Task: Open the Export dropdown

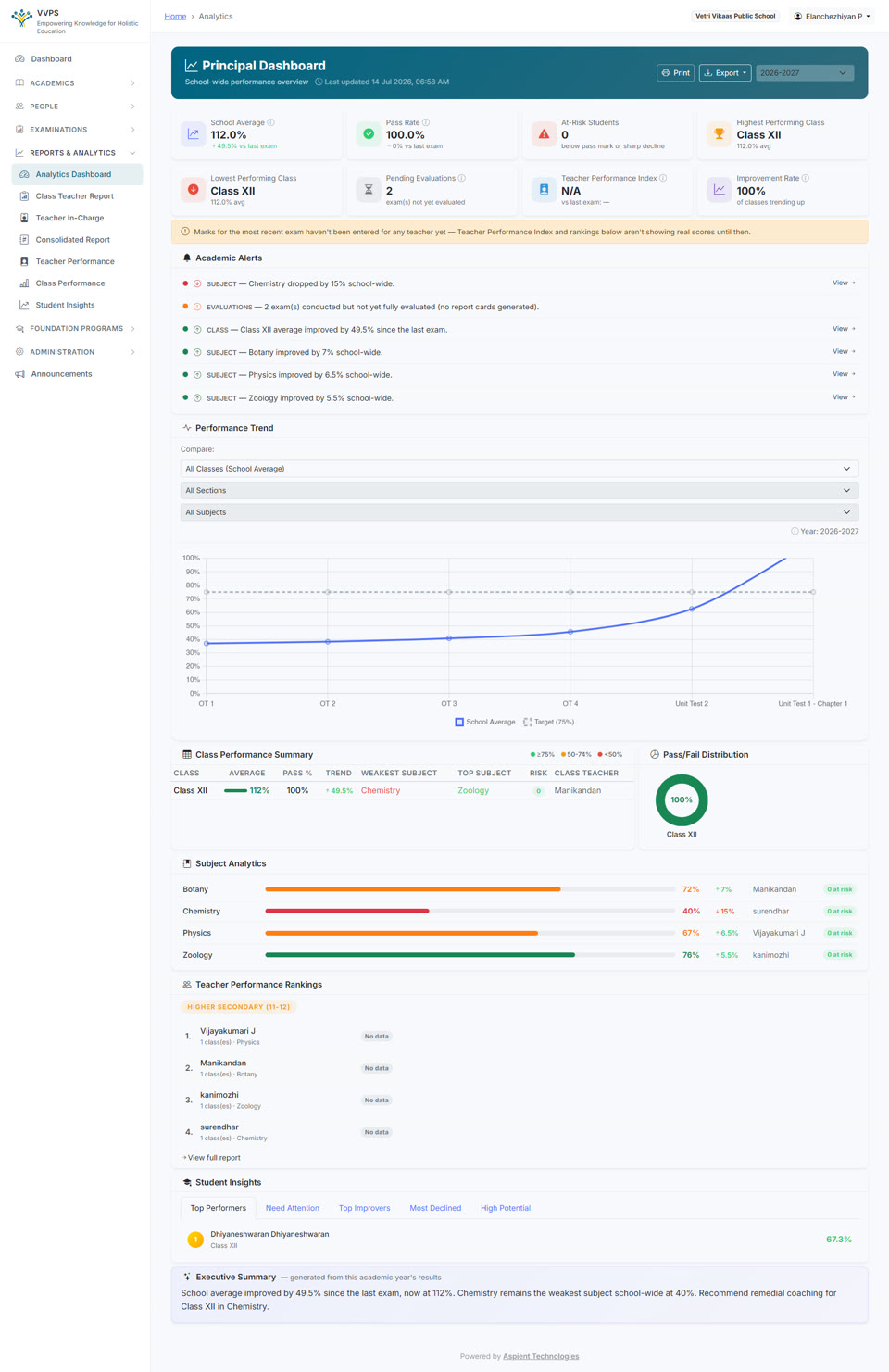Action: point(725,73)
